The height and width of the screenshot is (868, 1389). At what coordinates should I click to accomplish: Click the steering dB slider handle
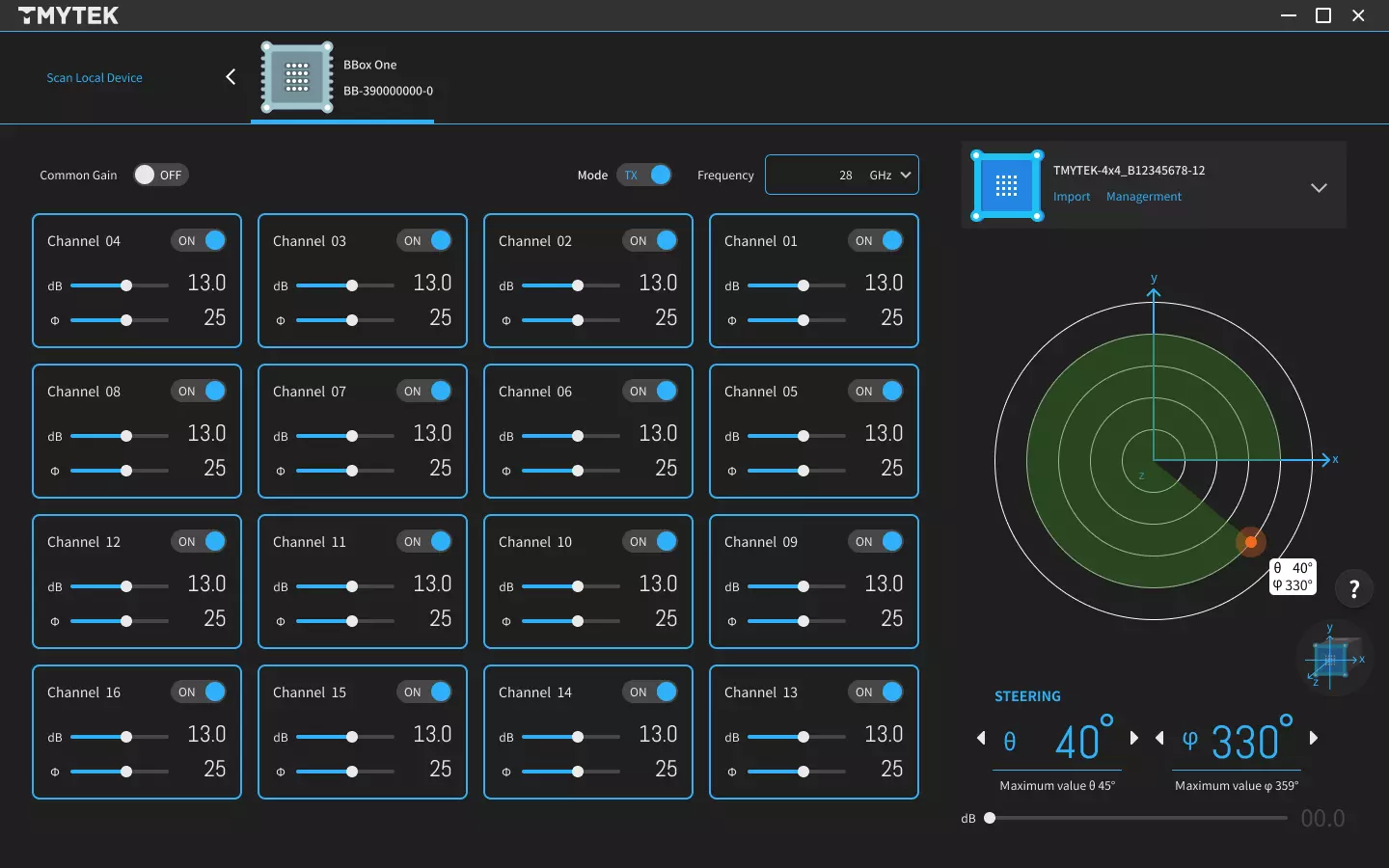(990, 818)
